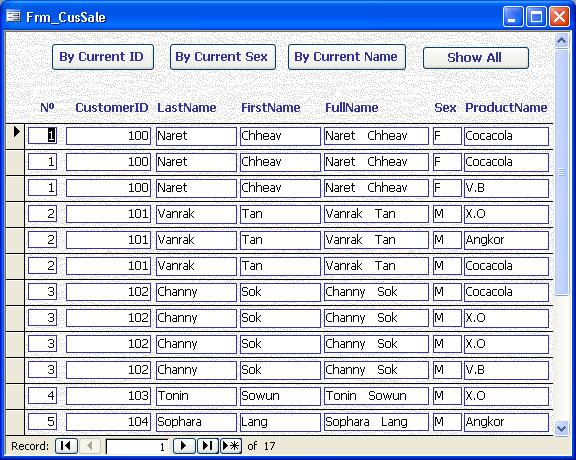The image size is (576, 460).
Task: Close the Frm_CusSale window
Action: (559, 17)
